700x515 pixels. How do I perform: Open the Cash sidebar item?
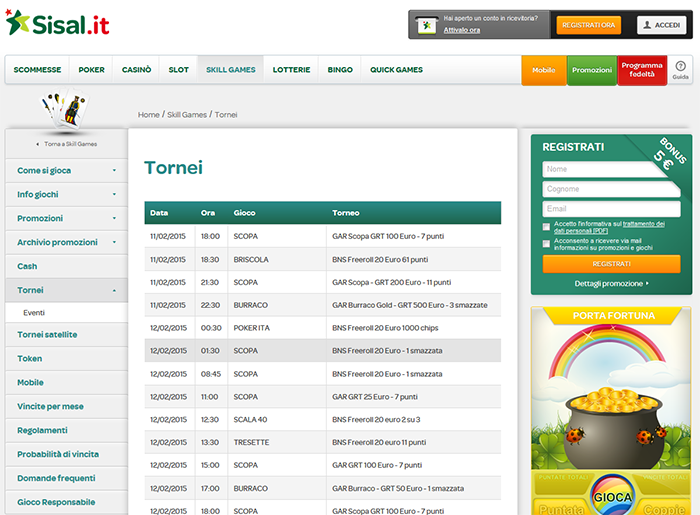(66, 266)
